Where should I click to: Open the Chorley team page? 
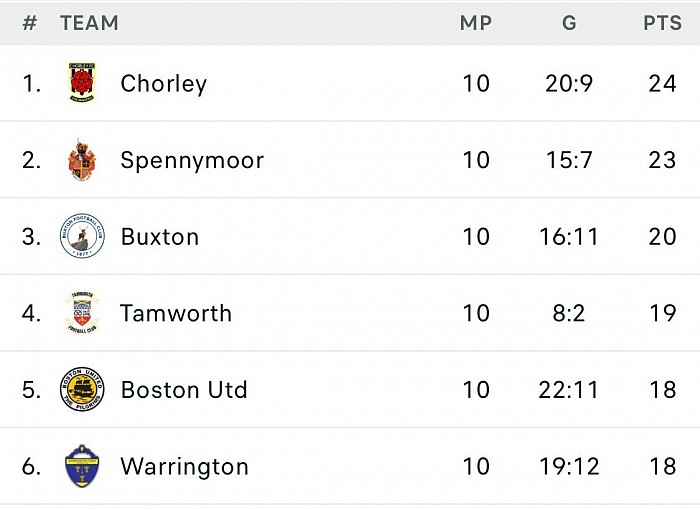(164, 84)
